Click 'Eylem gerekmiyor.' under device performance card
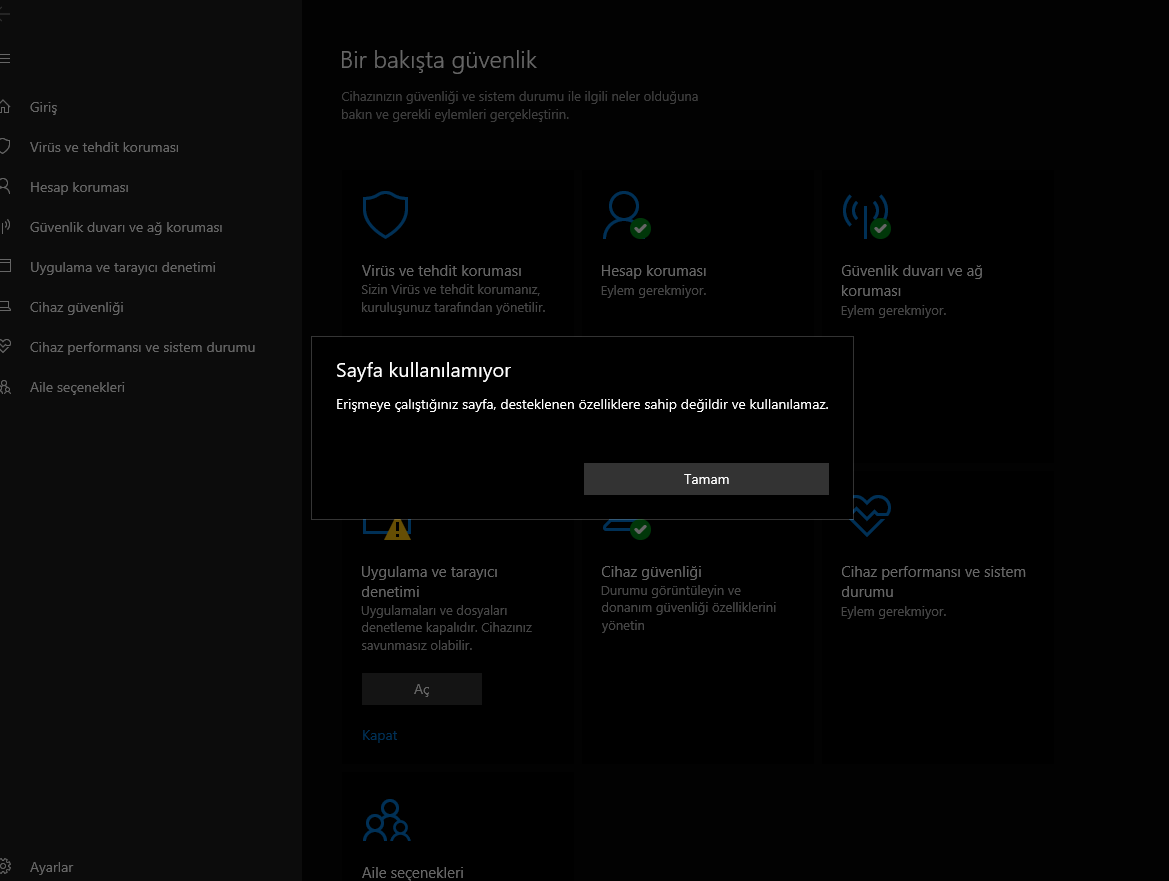 (893, 612)
